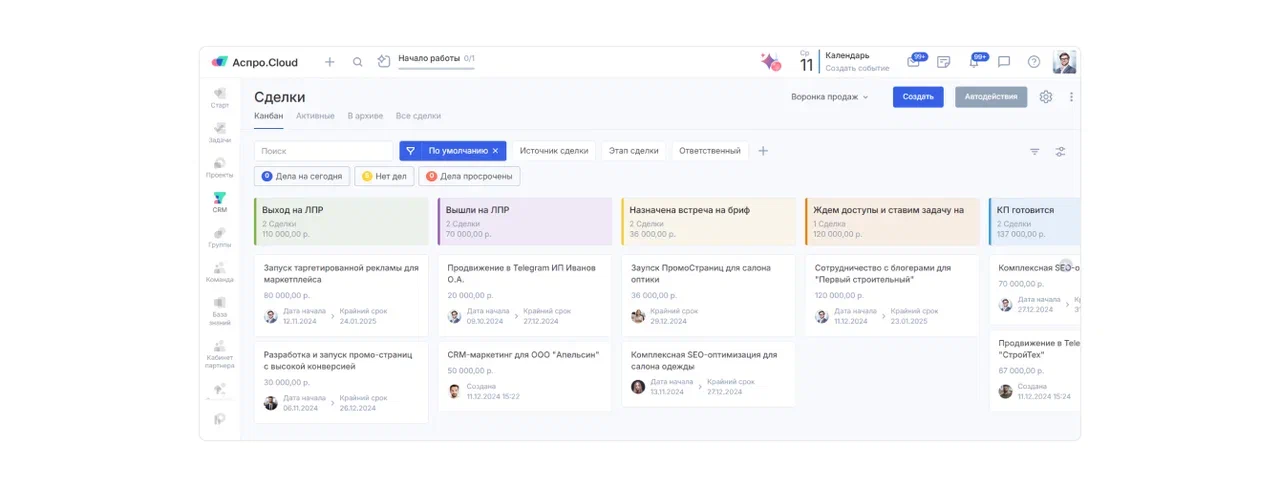Click the plus icon next to Аспро.Cloud
This screenshot has width=1280, height=487.
pos(330,62)
